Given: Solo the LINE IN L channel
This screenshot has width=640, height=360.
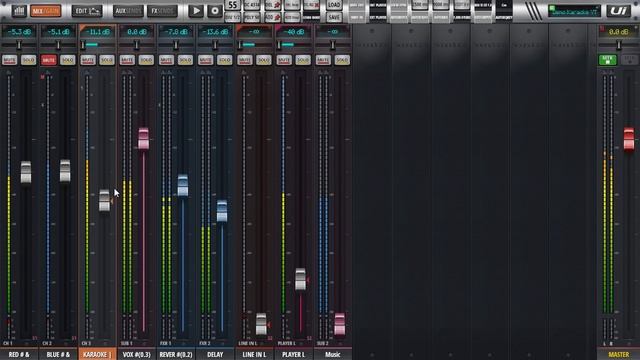Looking at the screenshot, I should tap(263, 60).
